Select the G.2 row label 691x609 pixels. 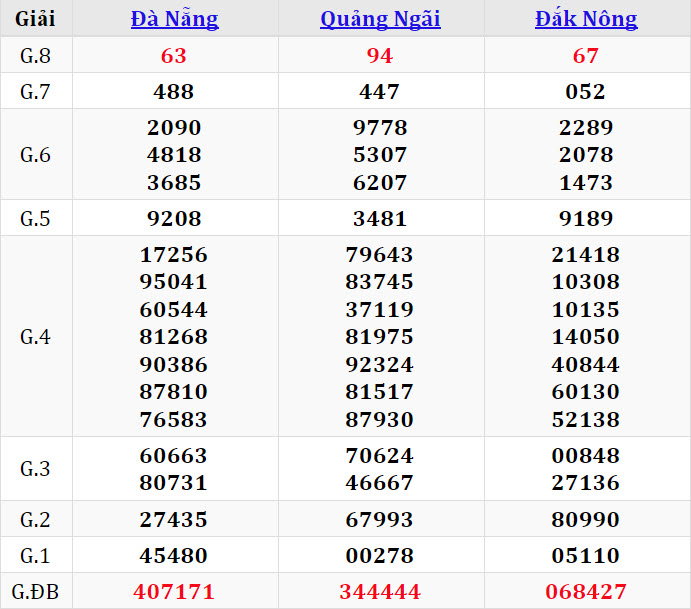click(x=35, y=520)
